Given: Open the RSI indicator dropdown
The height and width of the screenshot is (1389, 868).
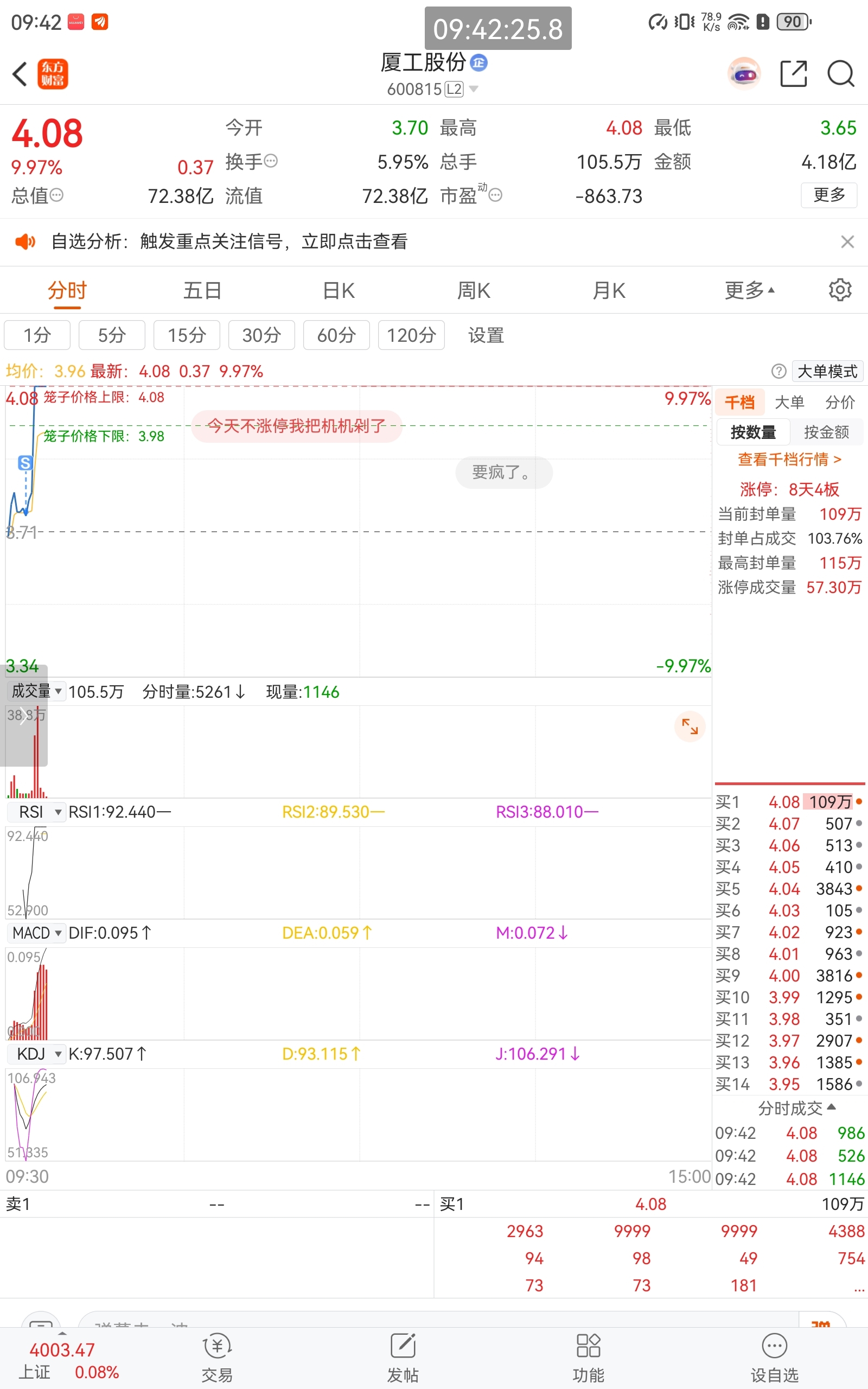Looking at the screenshot, I should click(x=36, y=812).
